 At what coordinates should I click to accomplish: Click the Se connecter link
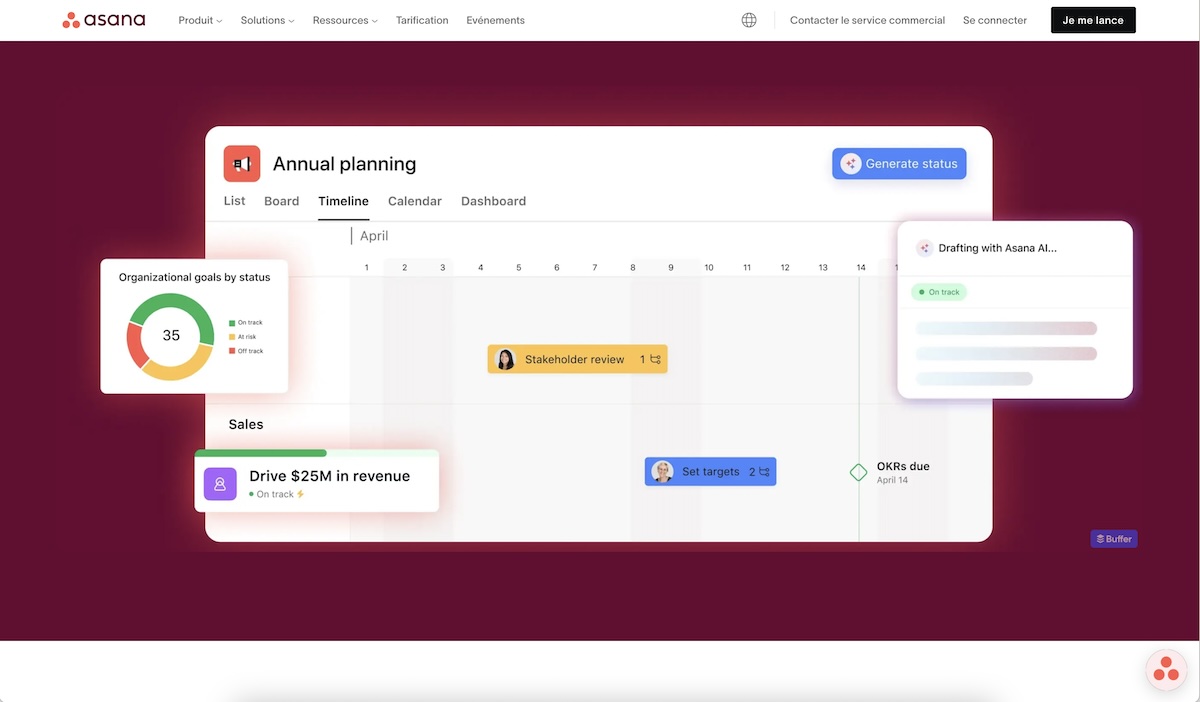(x=994, y=19)
